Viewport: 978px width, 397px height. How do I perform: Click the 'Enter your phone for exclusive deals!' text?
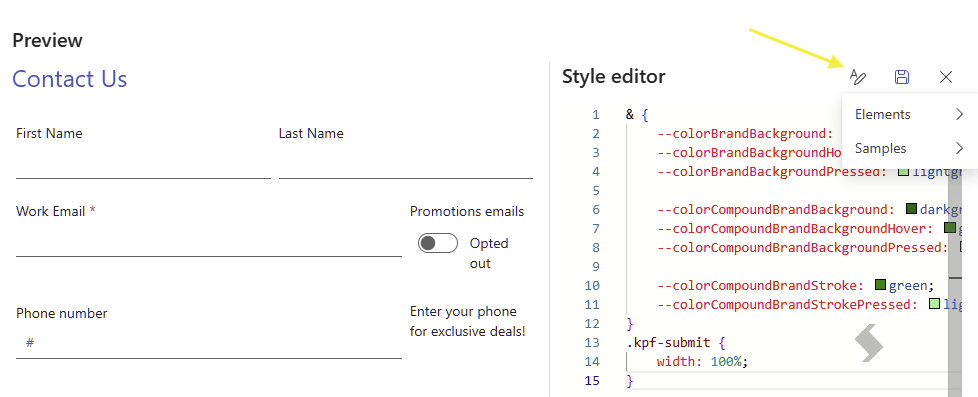468,321
